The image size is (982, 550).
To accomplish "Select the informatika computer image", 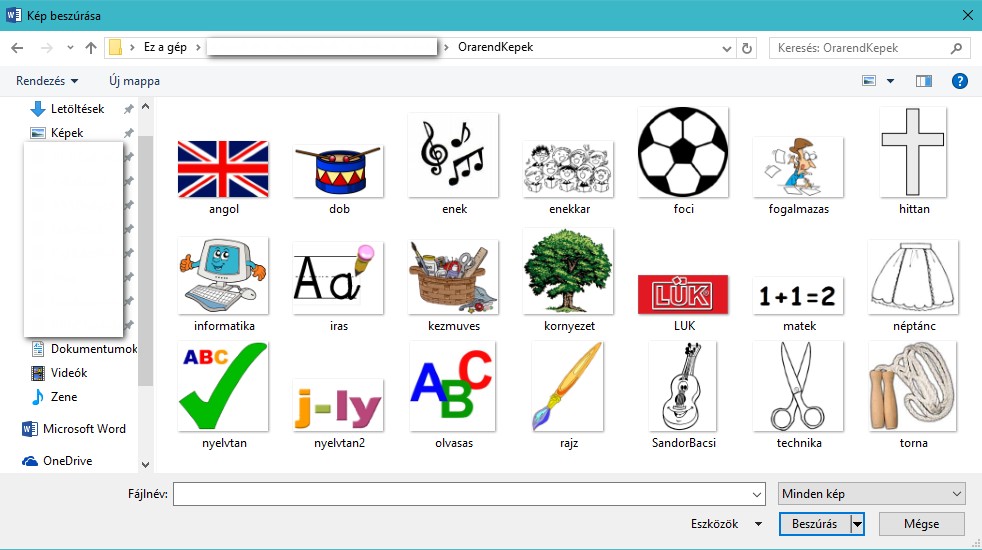I will click(223, 276).
